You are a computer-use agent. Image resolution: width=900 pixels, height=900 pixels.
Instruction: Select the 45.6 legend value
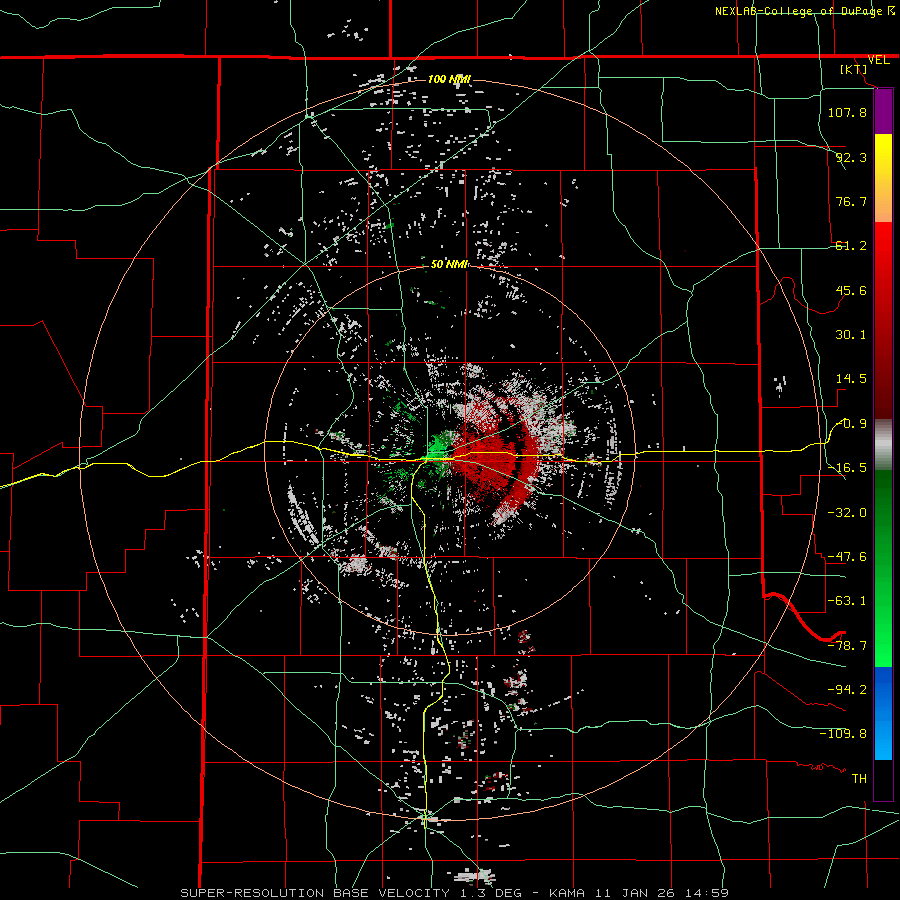(x=851, y=290)
